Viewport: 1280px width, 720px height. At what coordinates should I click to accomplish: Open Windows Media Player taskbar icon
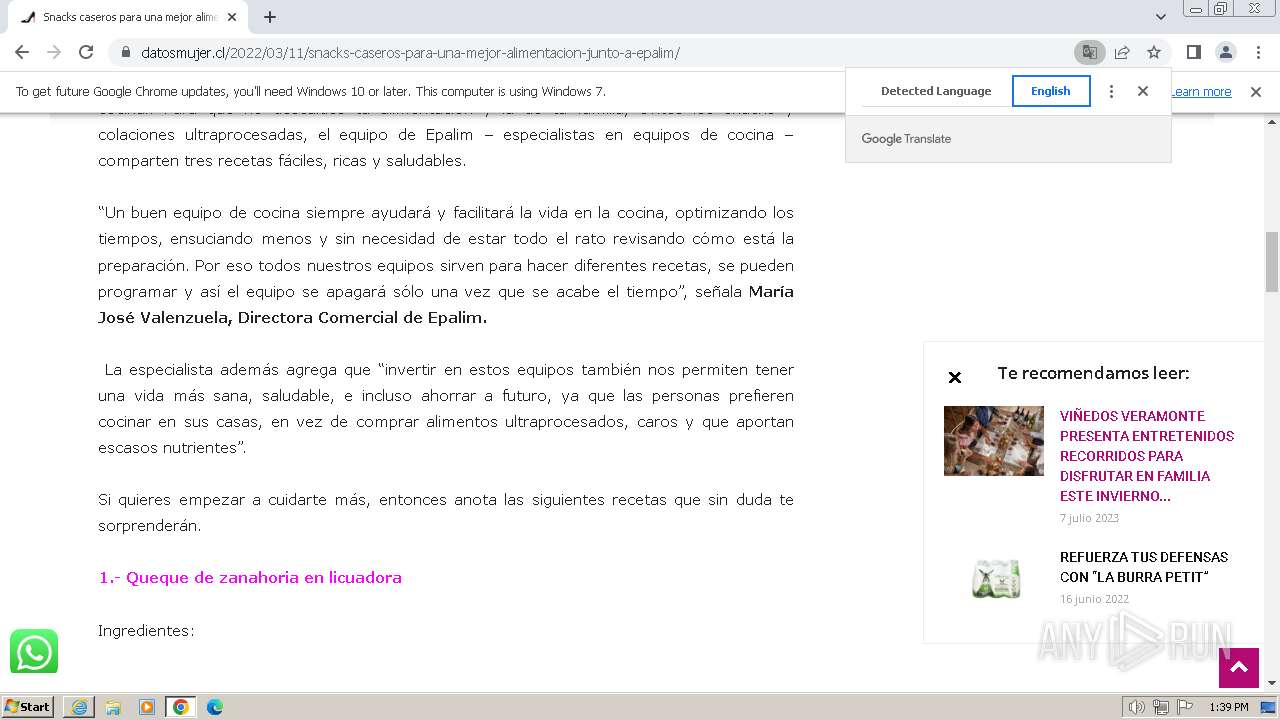coord(147,707)
